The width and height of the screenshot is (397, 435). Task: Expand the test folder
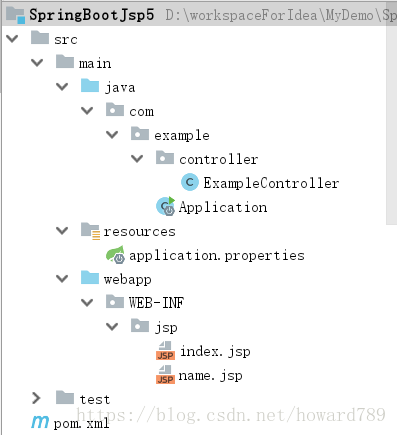[x=36, y=398]
